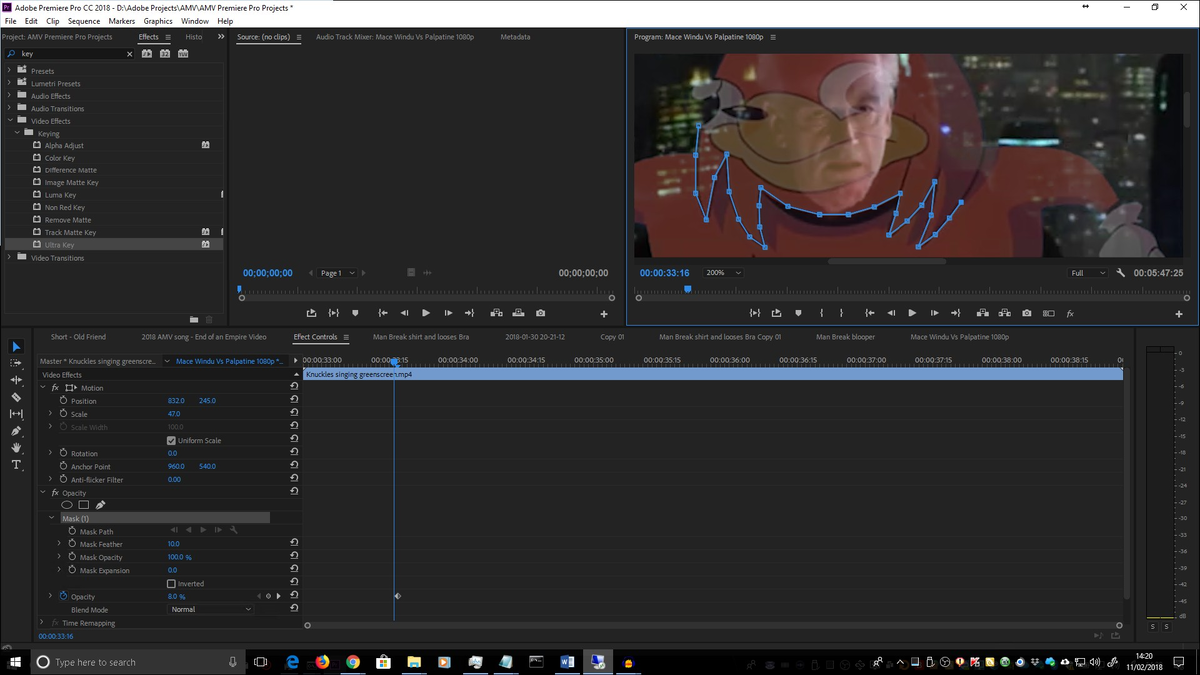1200x675 pixels.
Task: Open Mask Path tracking method wrench
Action: (233, 530)
